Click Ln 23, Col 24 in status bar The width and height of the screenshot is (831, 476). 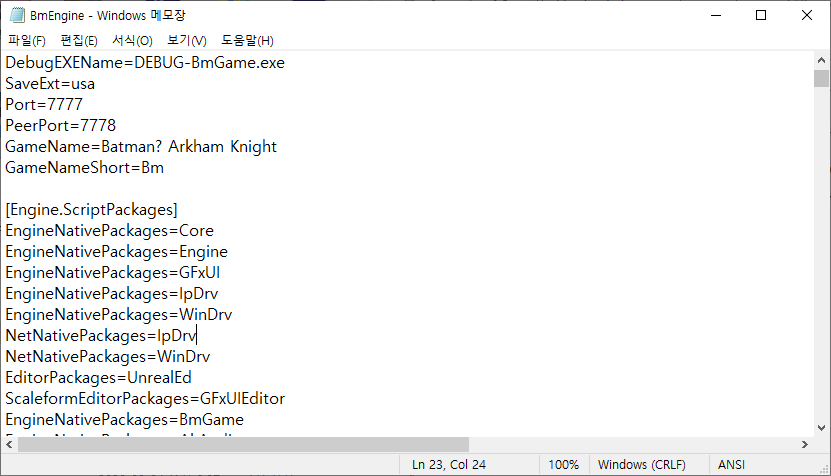(x=449, y=465)
